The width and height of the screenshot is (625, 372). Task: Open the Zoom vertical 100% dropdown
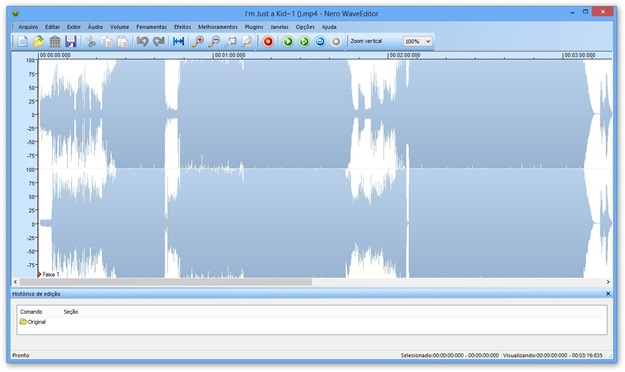(x=417, y=41)
